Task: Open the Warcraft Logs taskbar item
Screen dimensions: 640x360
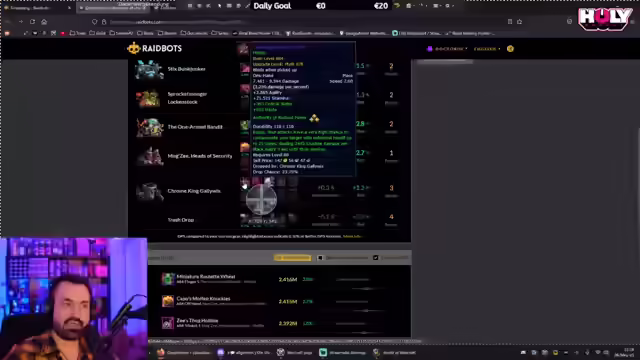Action: coord(295,353)
